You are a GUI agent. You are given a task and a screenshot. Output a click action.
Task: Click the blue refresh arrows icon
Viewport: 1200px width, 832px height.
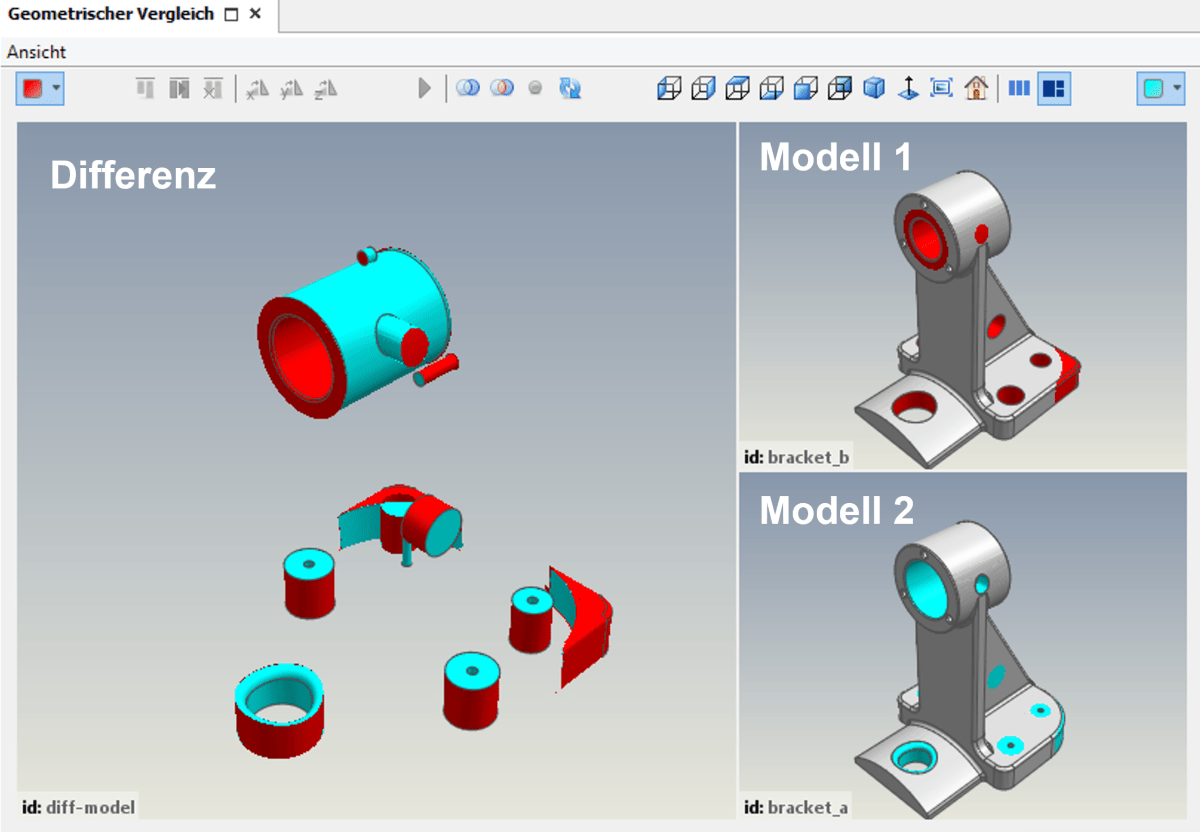570,88
